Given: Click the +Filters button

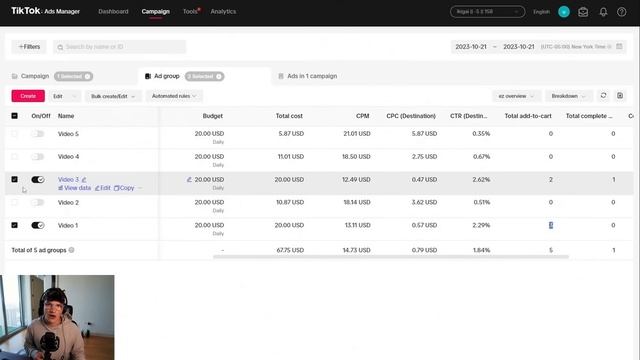Looking at the screenshot, I should click(x=29, y=47).
